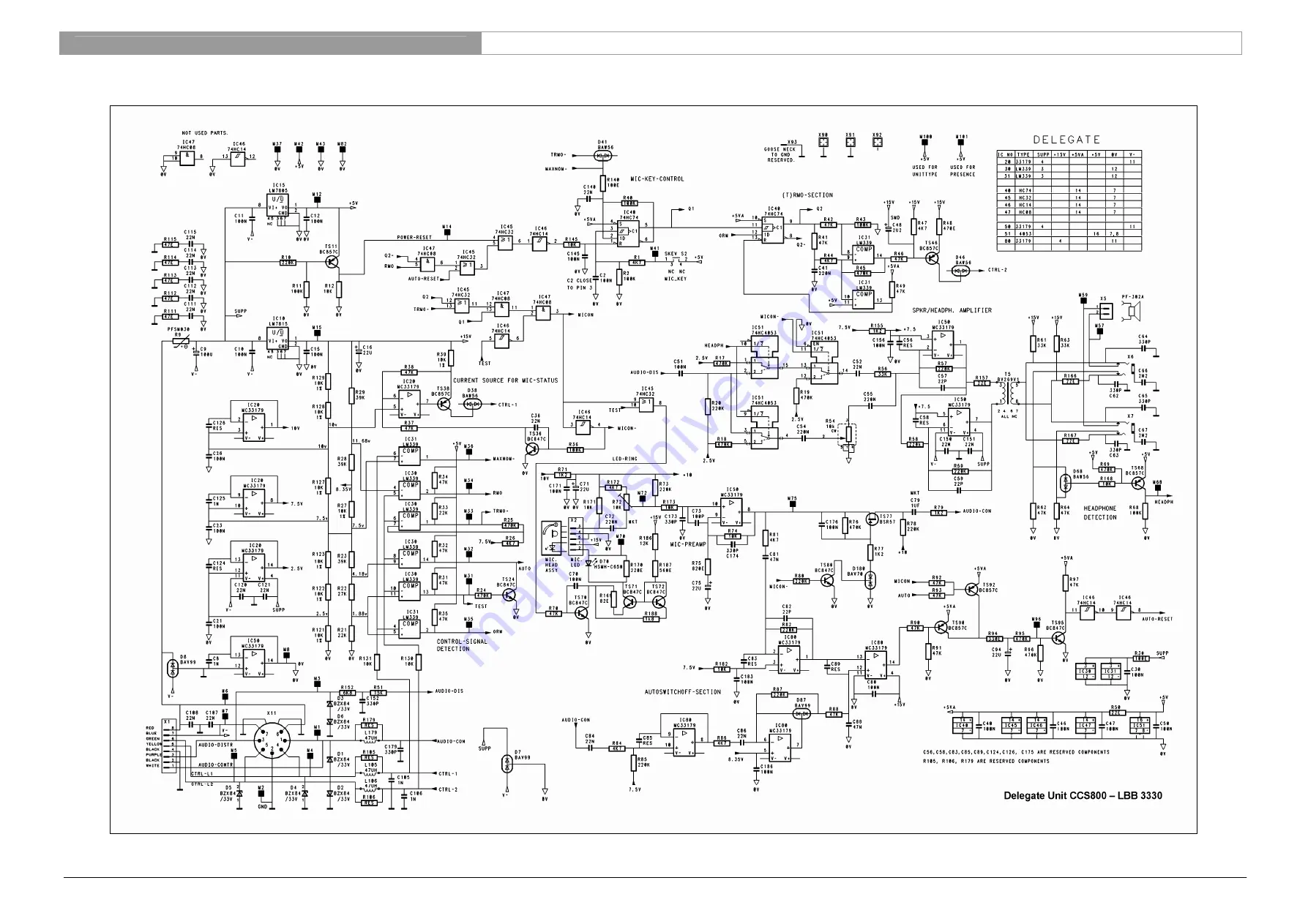Click the 4053 type cell in table
1308x924 pixels.
[x=1023, y=234]
